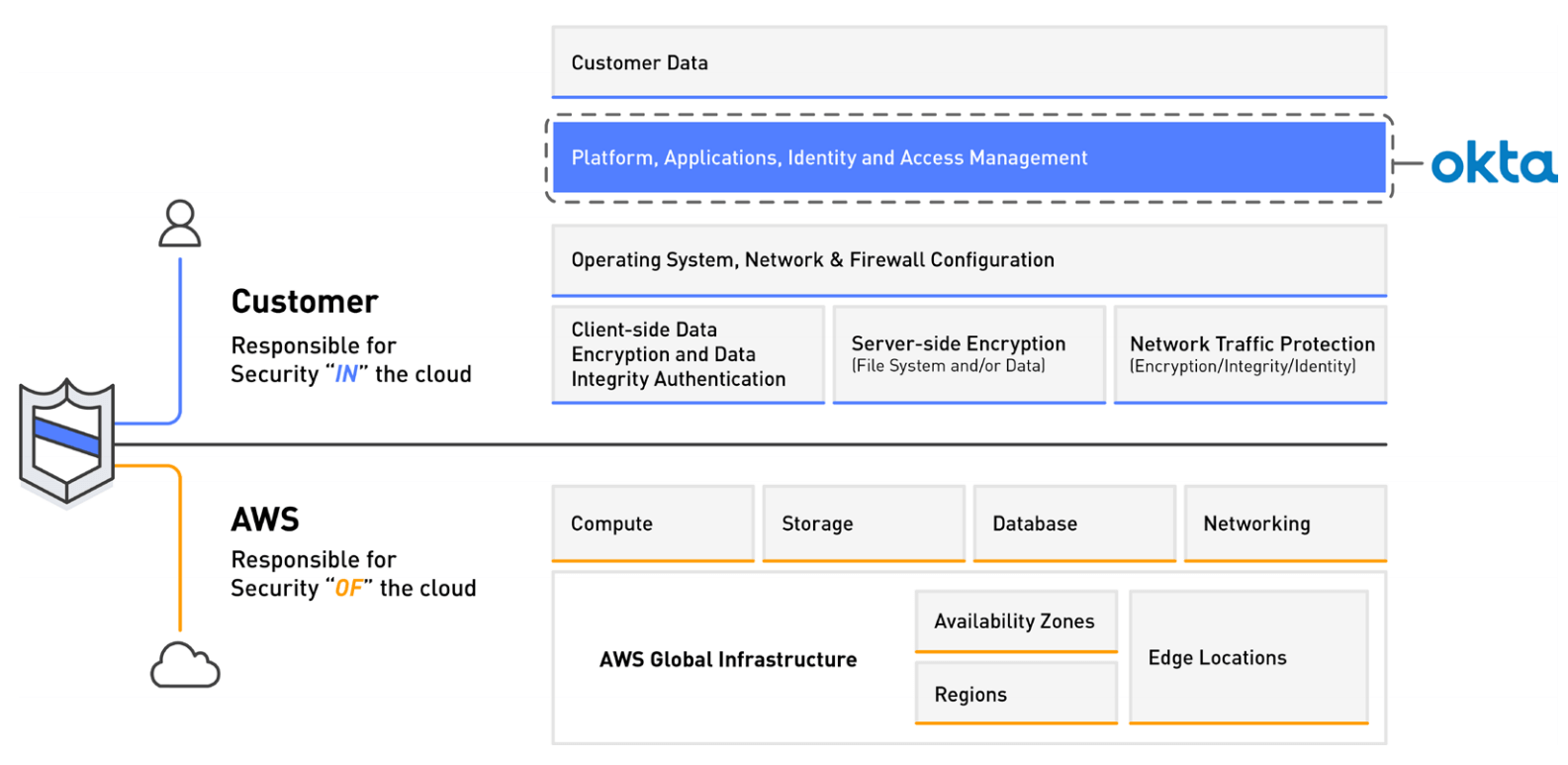Viewport: 1568px width, 765px height.
Task: Select the Database box
Action: 1074,524
